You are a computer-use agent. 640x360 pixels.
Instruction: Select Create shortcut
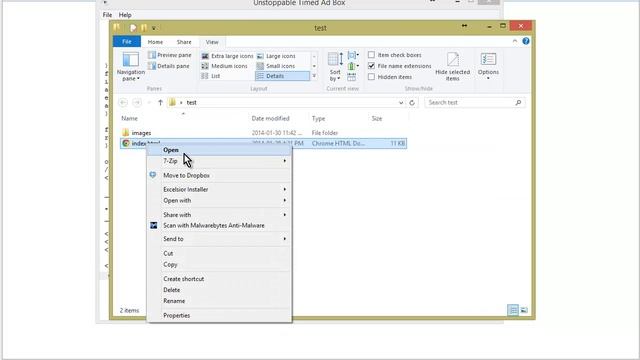click(x=220, y=279)
